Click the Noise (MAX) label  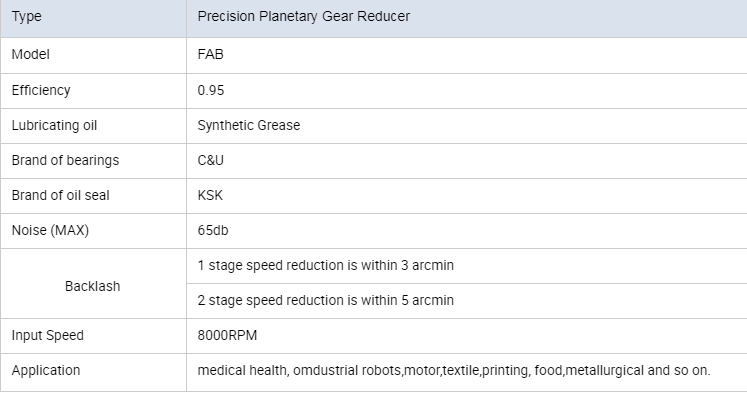(x=50, y=231)
